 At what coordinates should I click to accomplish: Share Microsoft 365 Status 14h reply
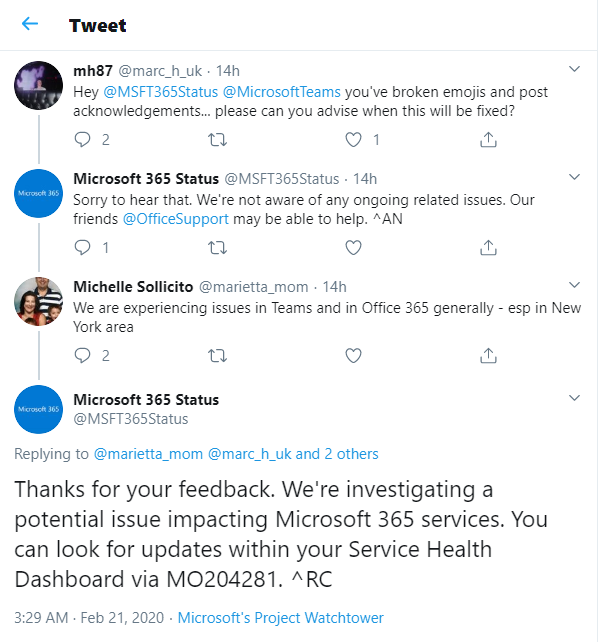click(x=488, y=247)
